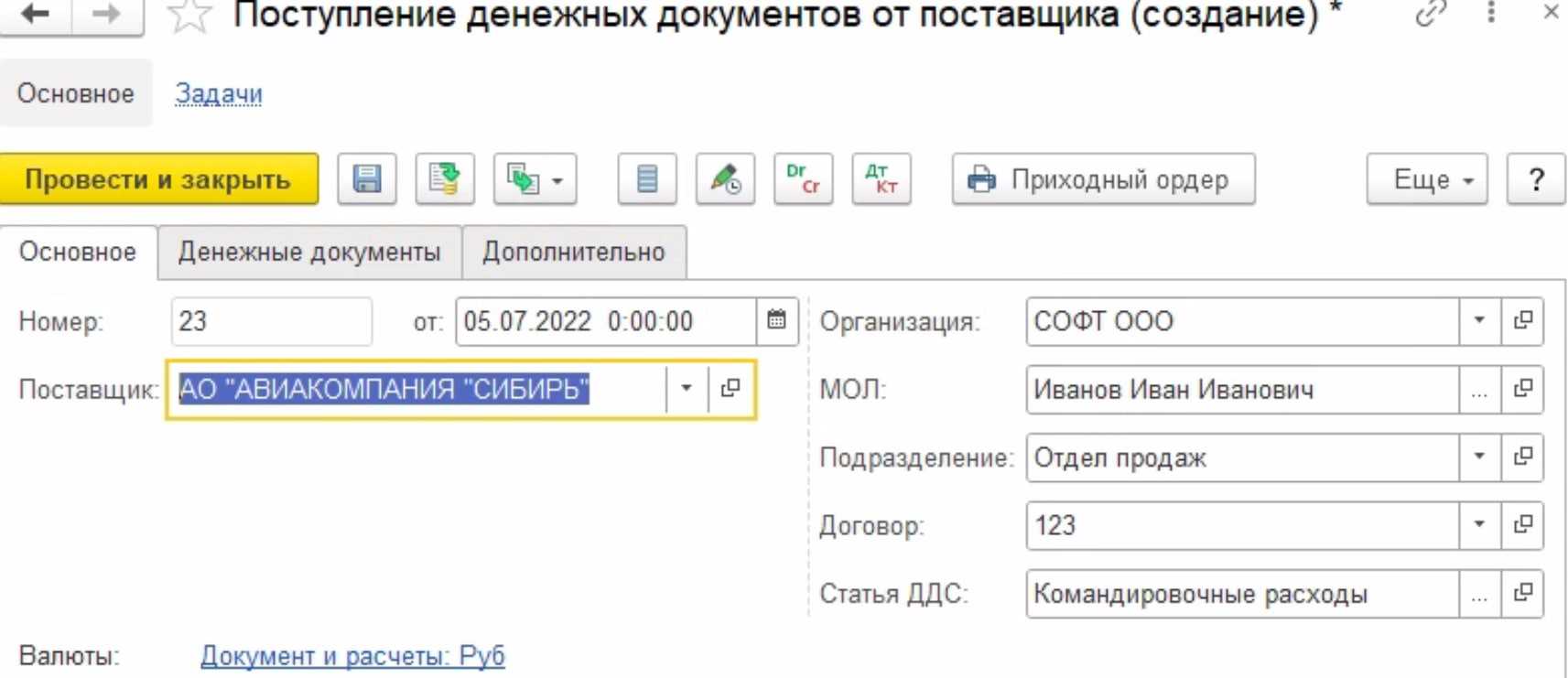1568x678 pixels.
Task: Save document with the floppy disk icon
Action: click(x=367, y=178)
